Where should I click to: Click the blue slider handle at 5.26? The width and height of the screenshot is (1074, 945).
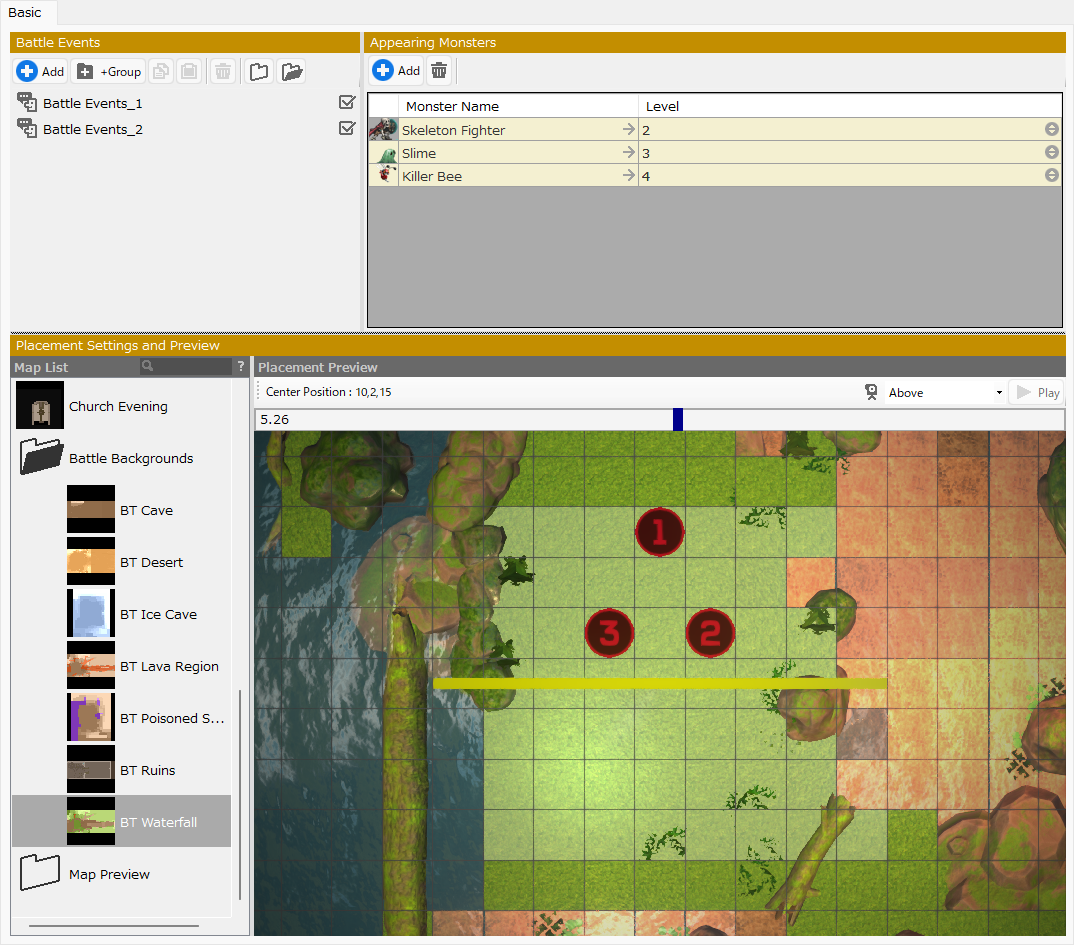pos(678,419)
